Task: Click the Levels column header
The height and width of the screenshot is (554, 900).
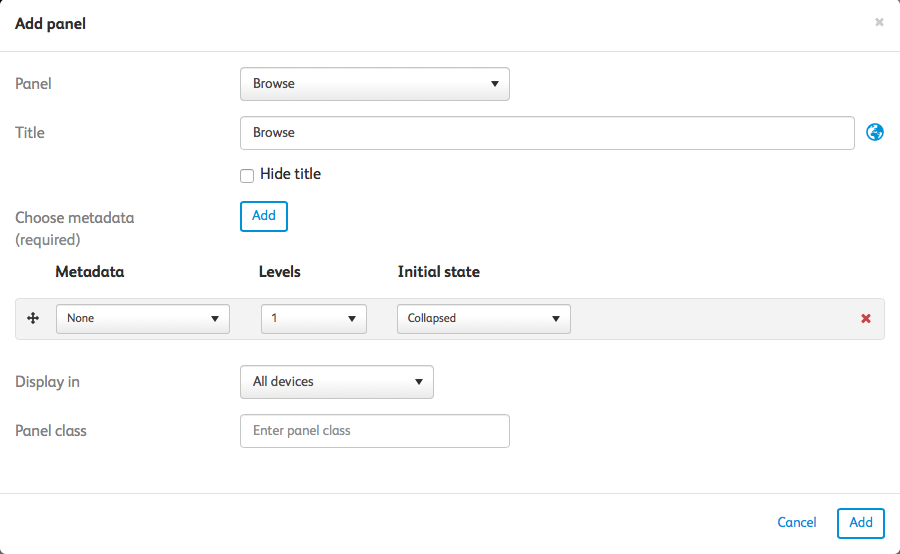Action: pos(280,272)
